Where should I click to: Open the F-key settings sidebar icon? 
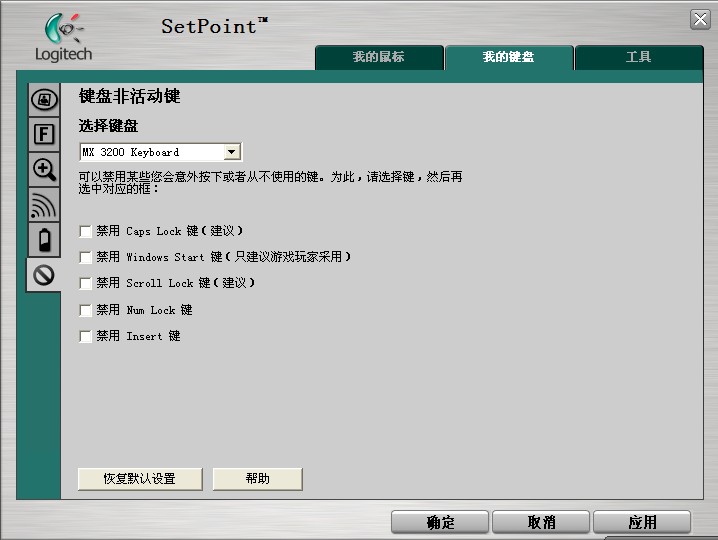coord(44,134)
